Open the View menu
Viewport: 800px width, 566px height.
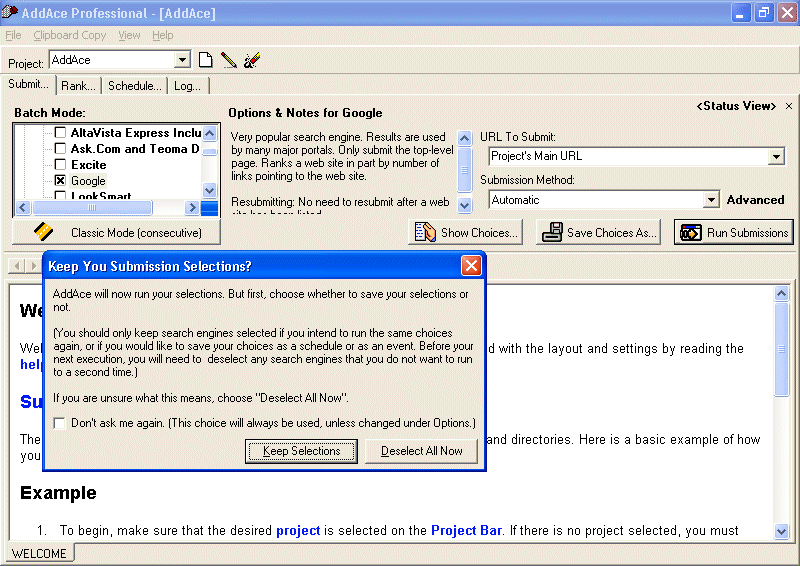tap(129, 35)
